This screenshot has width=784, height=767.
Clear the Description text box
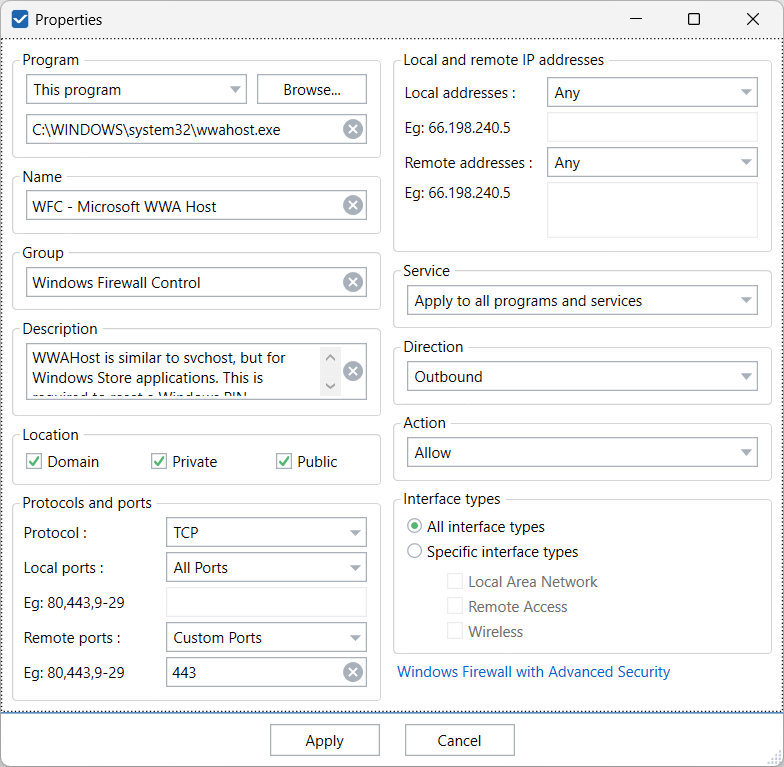[x=353, y=371]
